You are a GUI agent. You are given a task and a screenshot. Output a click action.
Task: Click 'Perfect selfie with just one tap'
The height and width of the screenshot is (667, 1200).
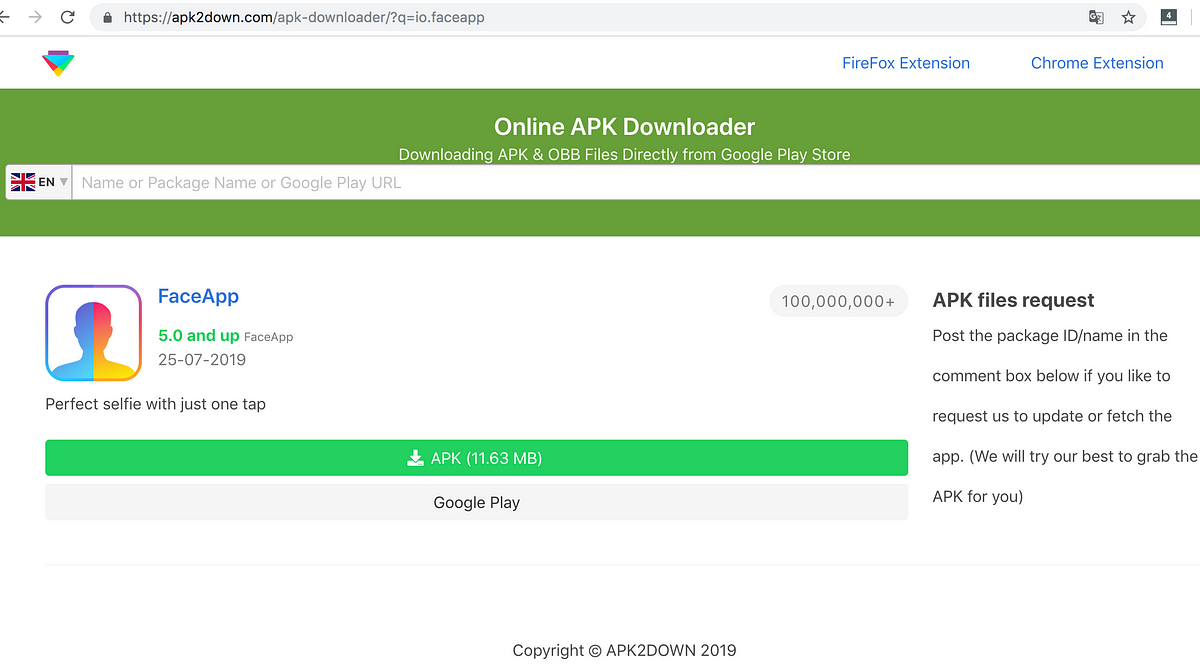click(x=156, y=404)
